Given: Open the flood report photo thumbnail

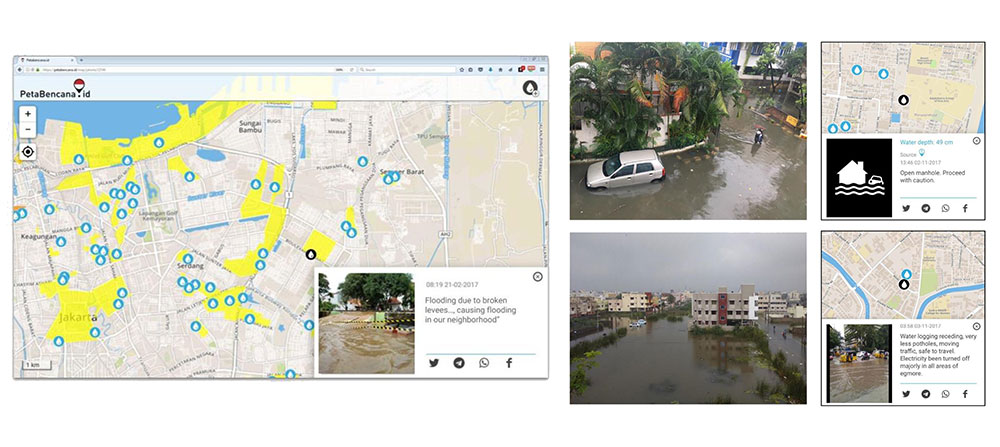Looking at the screenshot, I should [366, 322].
